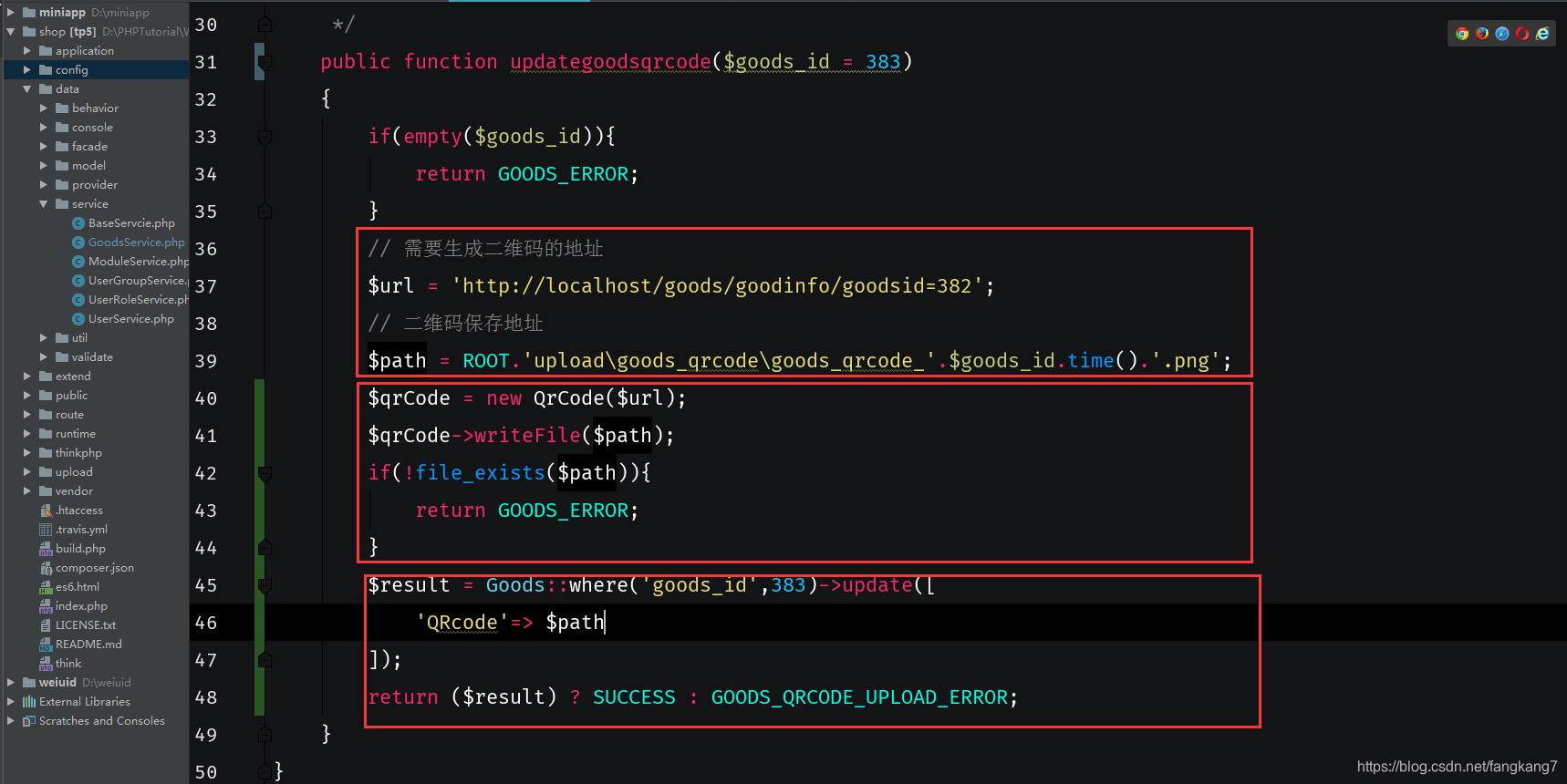This screenshot has width=1567, height=784.
Task: Open preview in Chrome browser icon
Action: point(1462,34)
